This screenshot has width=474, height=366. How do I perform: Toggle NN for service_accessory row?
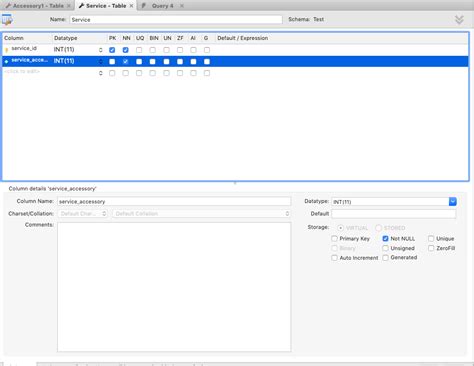pos(125,62)
